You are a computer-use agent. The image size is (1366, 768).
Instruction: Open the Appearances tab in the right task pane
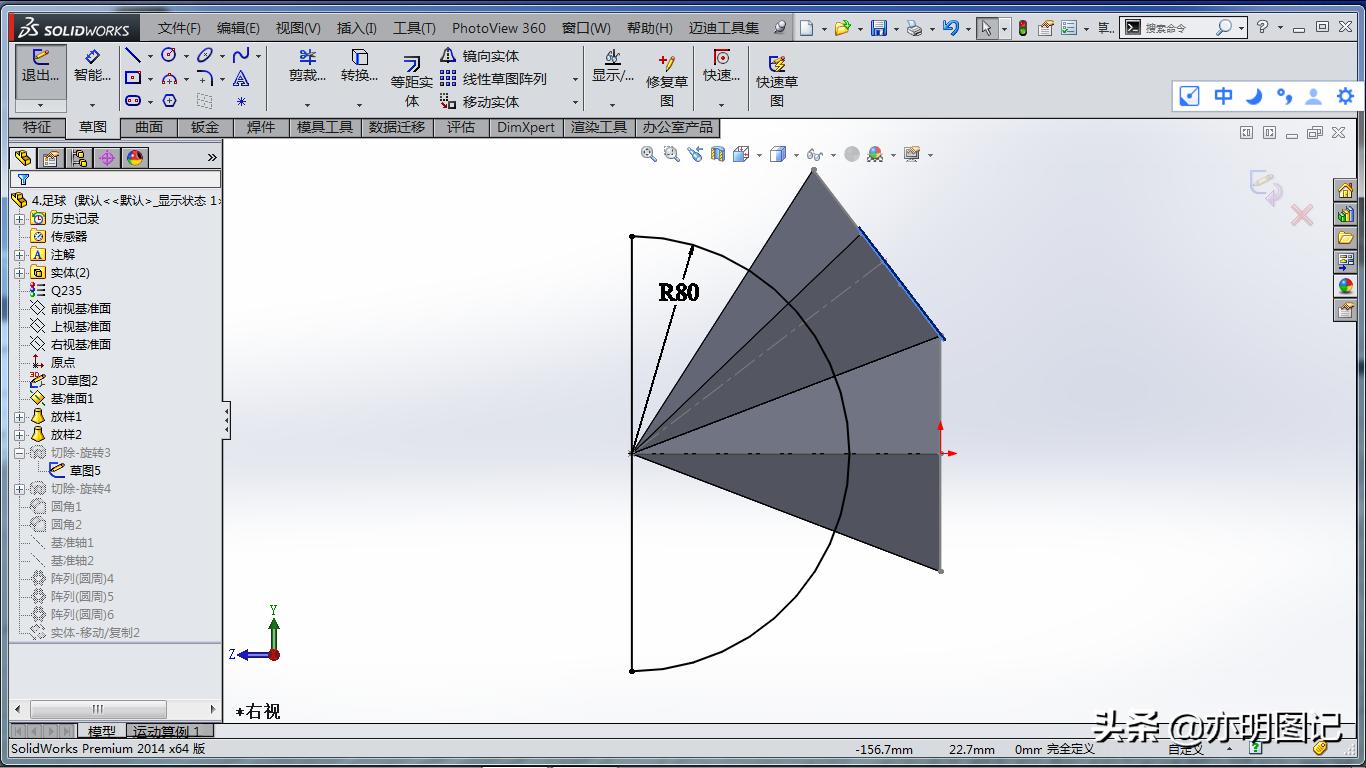(x=1345, y=286)
